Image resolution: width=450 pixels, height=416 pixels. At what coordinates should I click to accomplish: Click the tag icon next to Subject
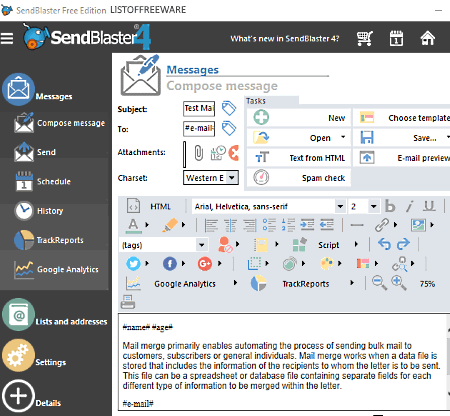[229, 108]
